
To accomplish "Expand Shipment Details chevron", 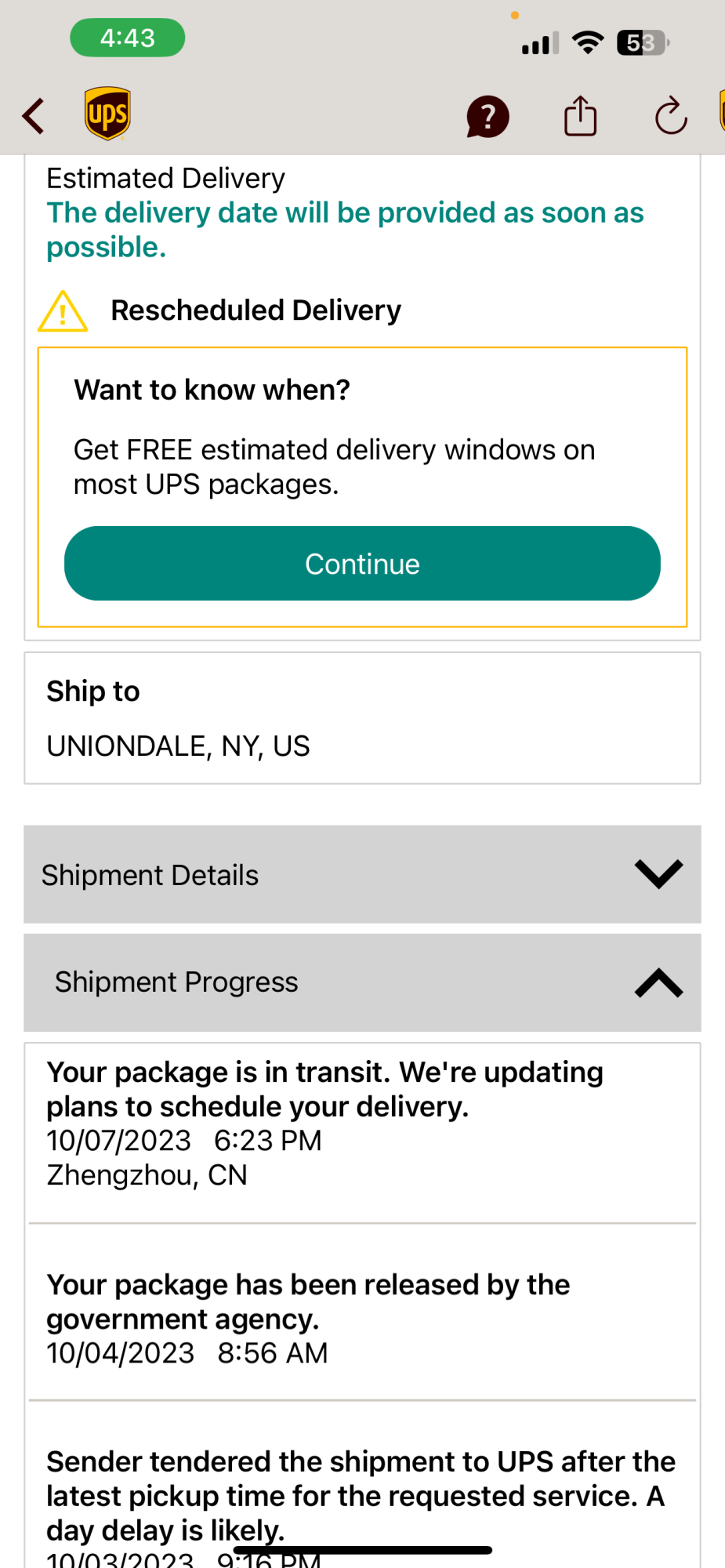I will pos(658,874).
